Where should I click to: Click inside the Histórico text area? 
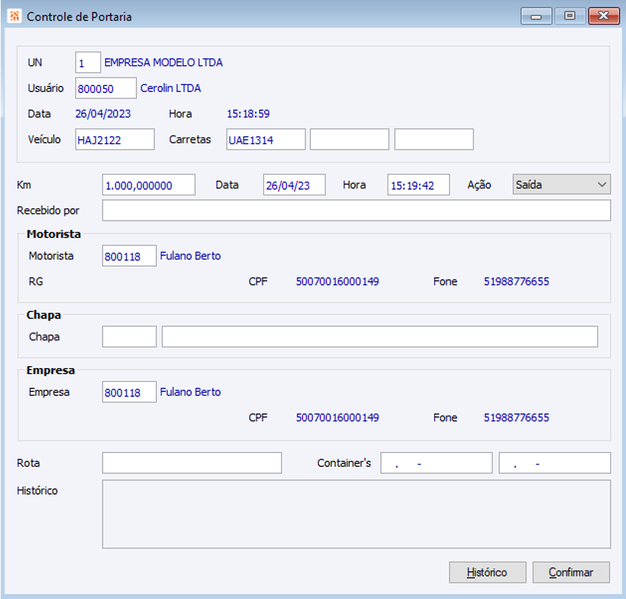(x=356, y=514)
